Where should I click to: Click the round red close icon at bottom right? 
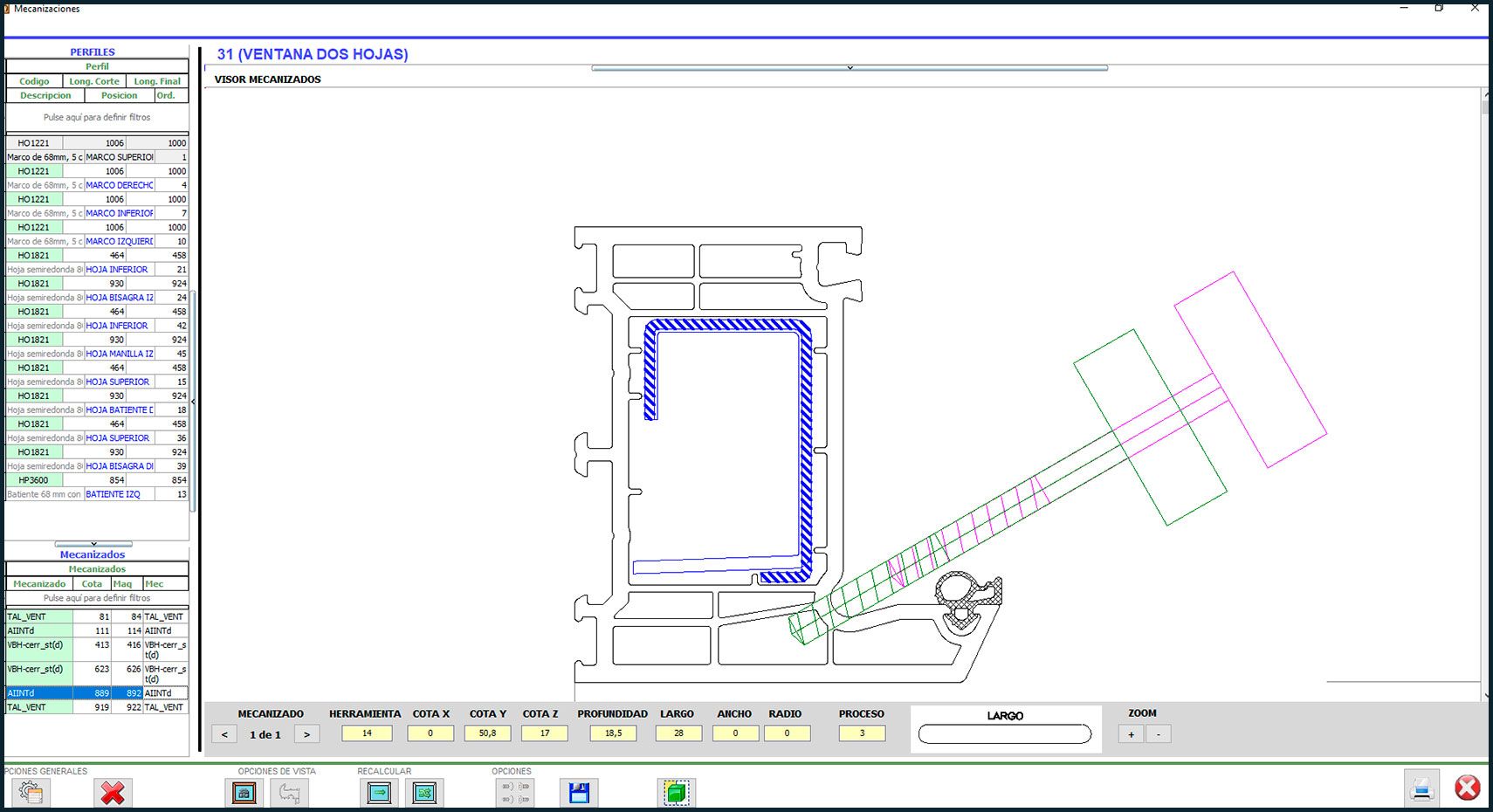[x=1467, y=788]
